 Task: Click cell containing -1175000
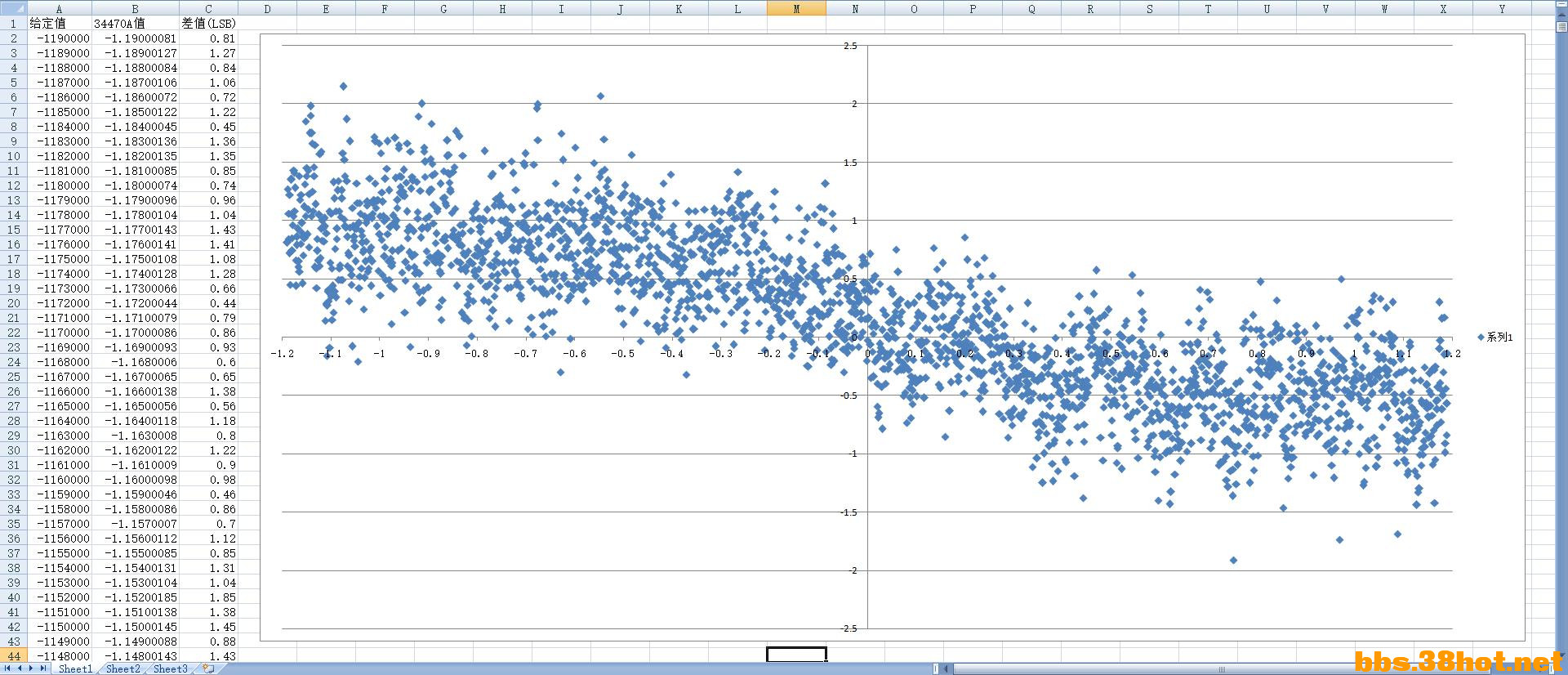click(59, 259)
